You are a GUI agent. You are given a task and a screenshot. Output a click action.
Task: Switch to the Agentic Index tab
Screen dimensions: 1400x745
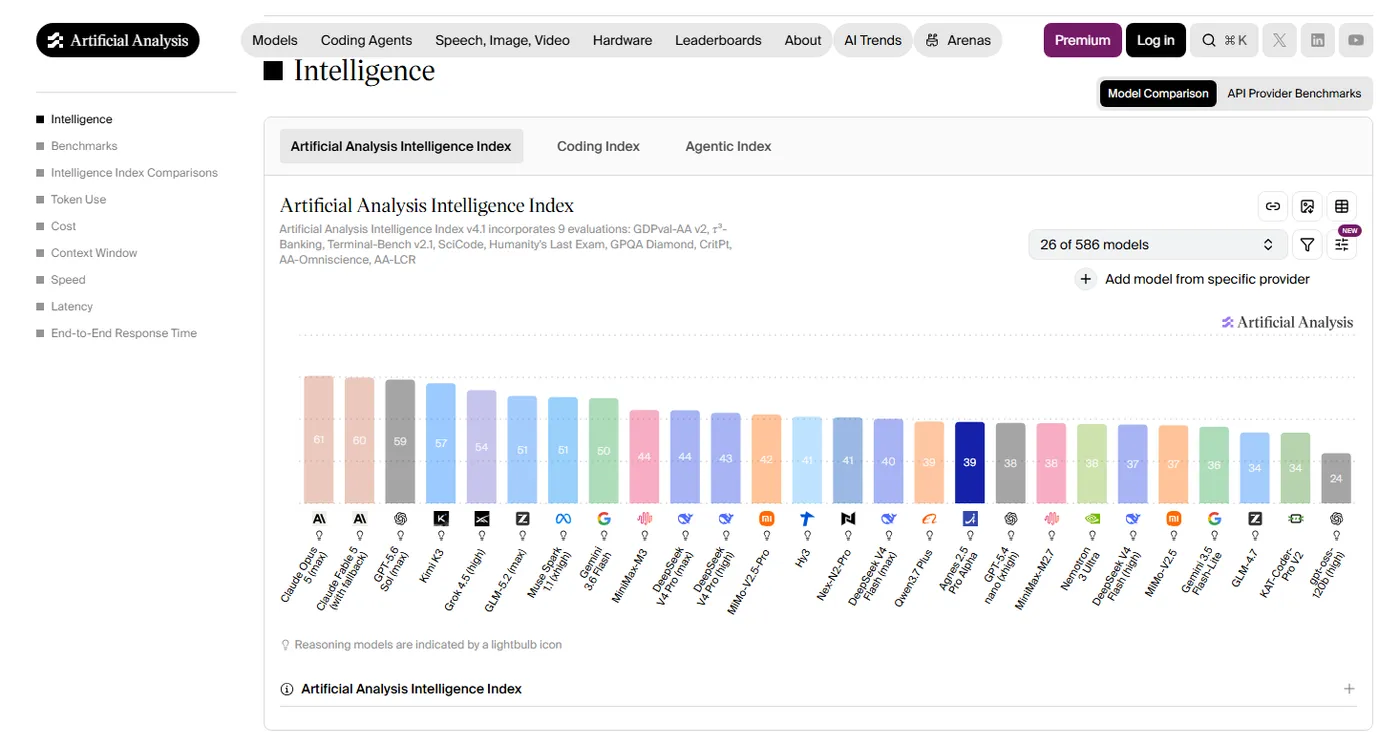click(x=728, y=146)
